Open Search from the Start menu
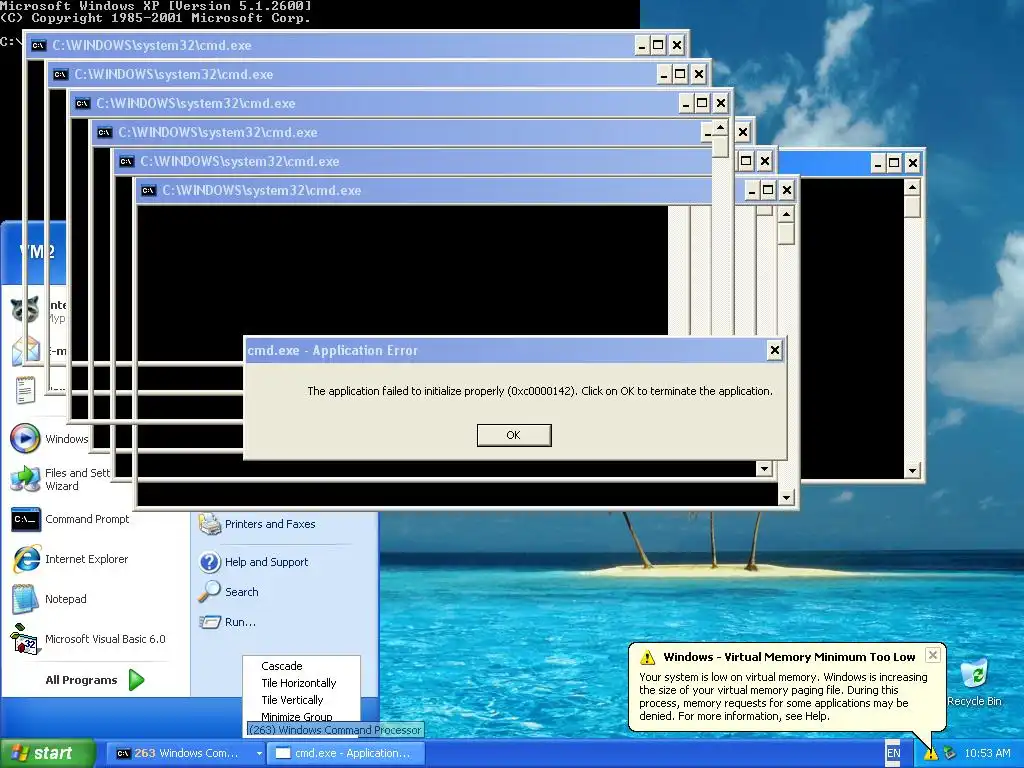The height and width of the screenshot is (768, 1024). (229, 592)
